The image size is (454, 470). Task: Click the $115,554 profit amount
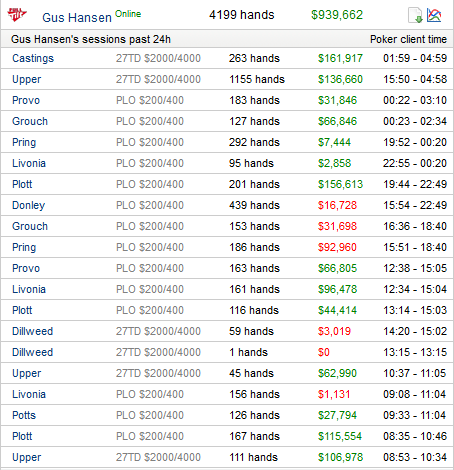click(x=340, y=436)
